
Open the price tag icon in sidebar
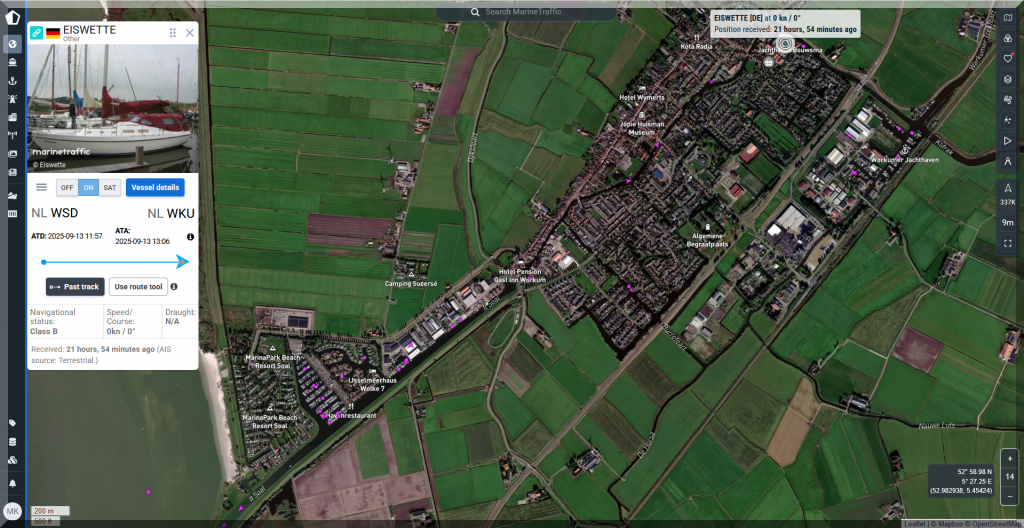click(12, 423)
